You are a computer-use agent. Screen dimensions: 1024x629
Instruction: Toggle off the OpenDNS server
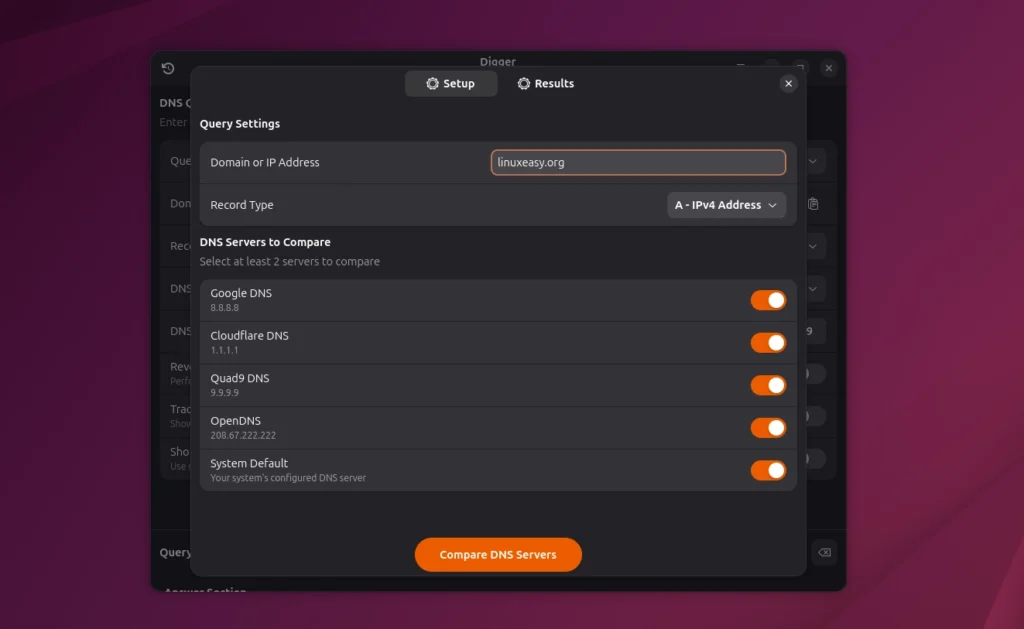pyautogui.click(x=768, y=427)
